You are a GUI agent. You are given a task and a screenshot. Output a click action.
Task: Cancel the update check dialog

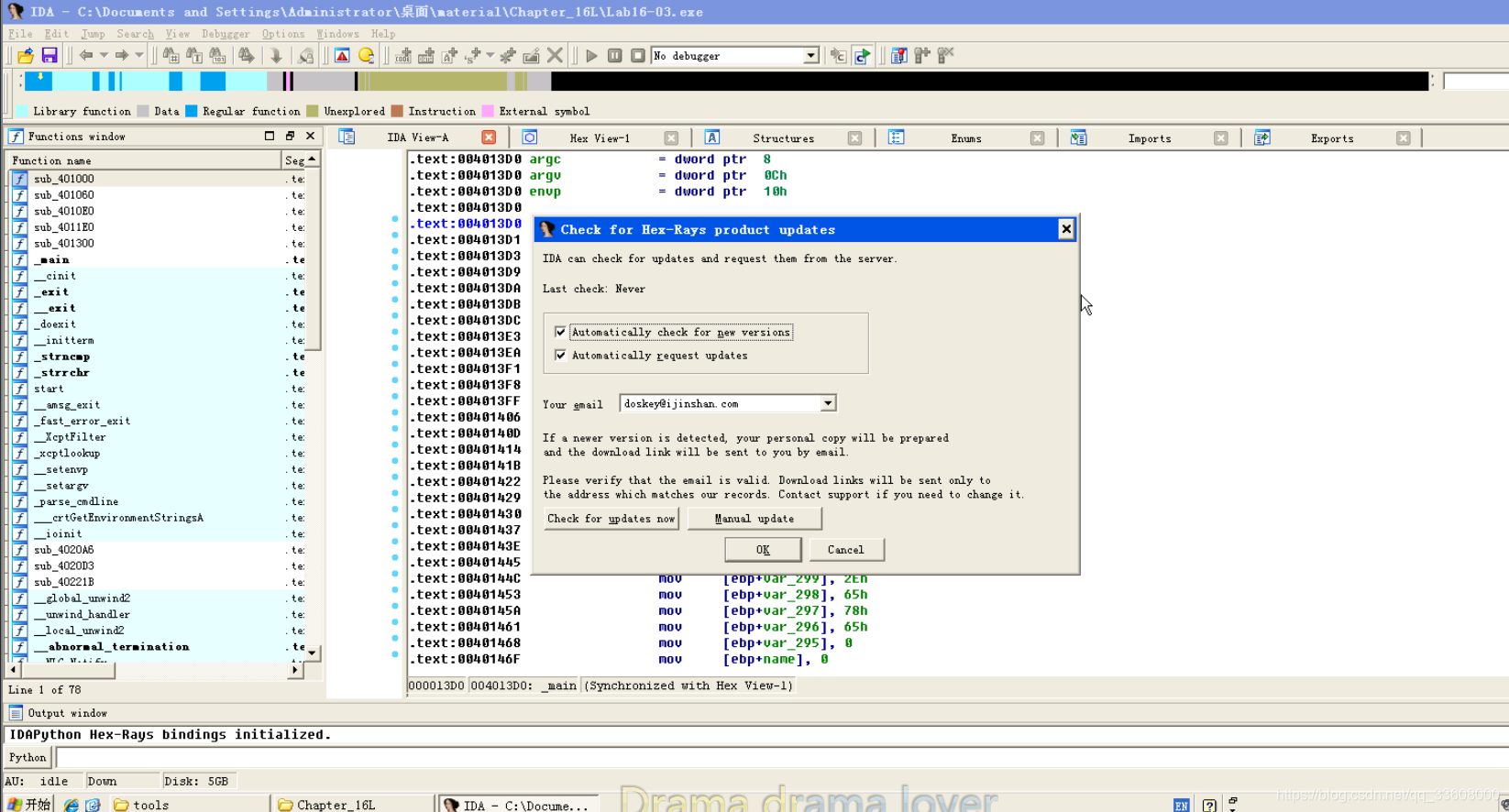(845, 550)
